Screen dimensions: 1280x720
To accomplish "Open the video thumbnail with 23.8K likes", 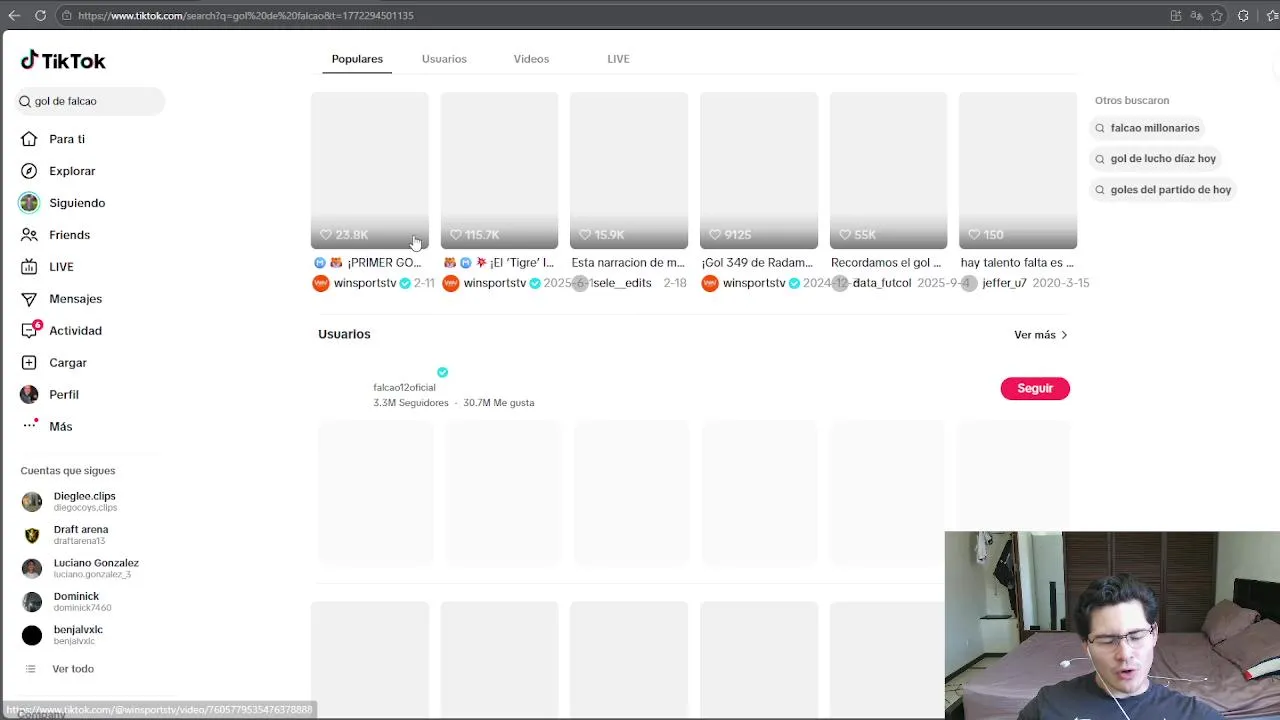I will 369,170.
